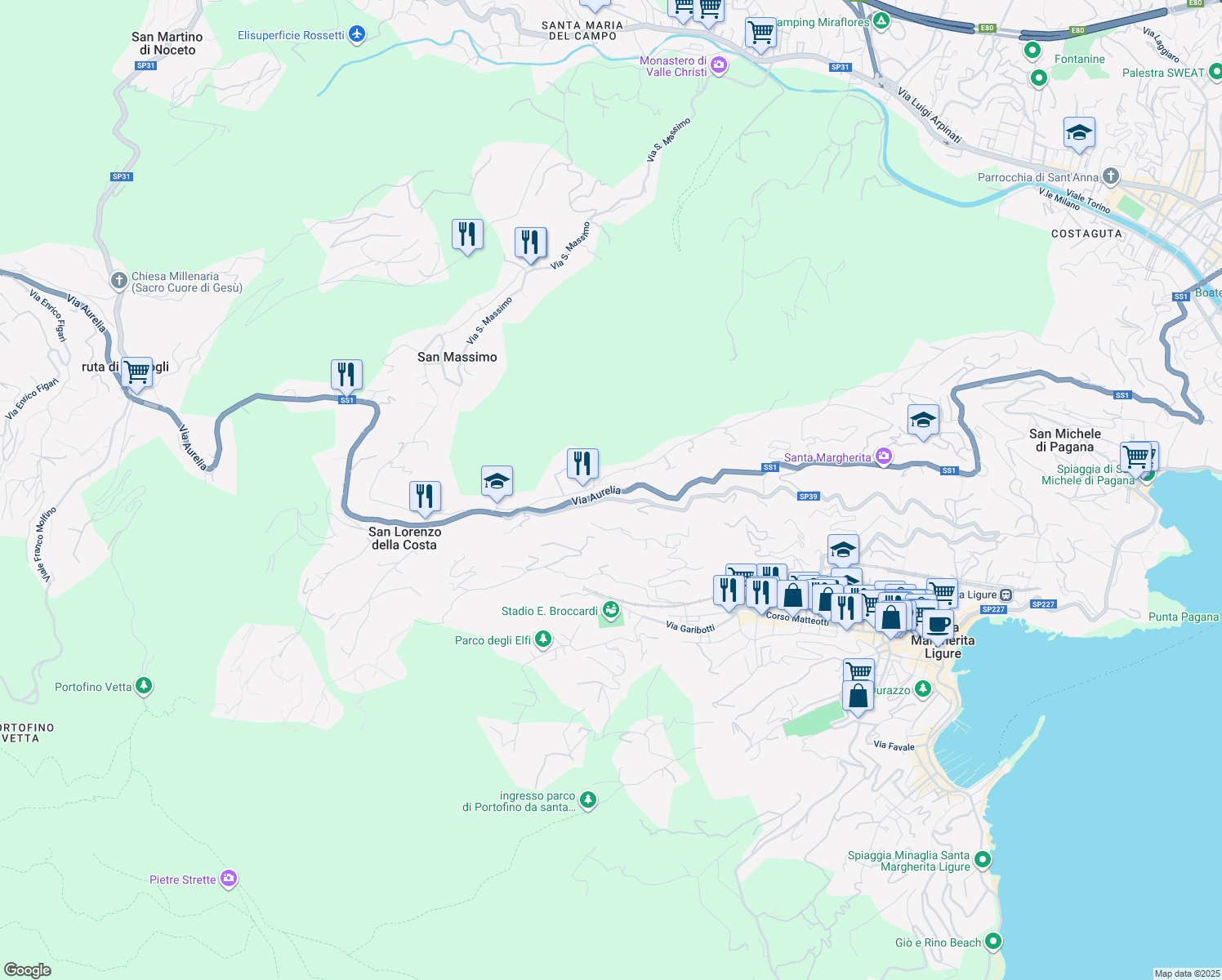This screenshot has width=1222, height=980.
Task: Select the church icon at Parrocchia di Sant'Anna
Action: coord(1110,176)
